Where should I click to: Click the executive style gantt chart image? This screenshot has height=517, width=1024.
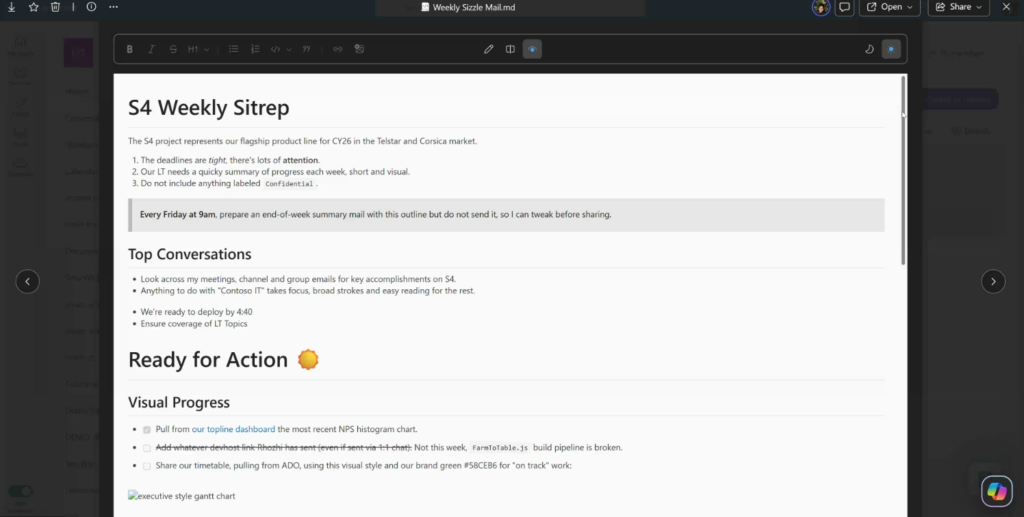click(x=182, y=496)
